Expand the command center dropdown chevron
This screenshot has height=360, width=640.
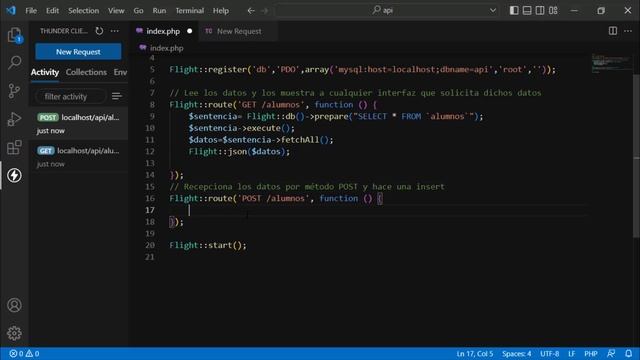click(x=493, y=11)
